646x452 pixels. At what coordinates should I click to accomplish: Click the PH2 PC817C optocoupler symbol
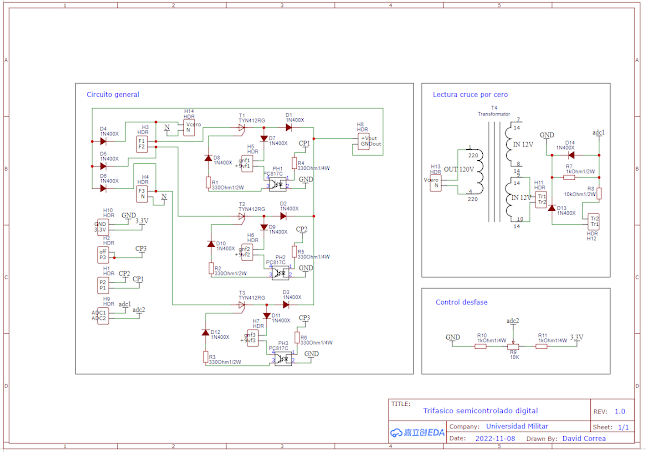281,273
